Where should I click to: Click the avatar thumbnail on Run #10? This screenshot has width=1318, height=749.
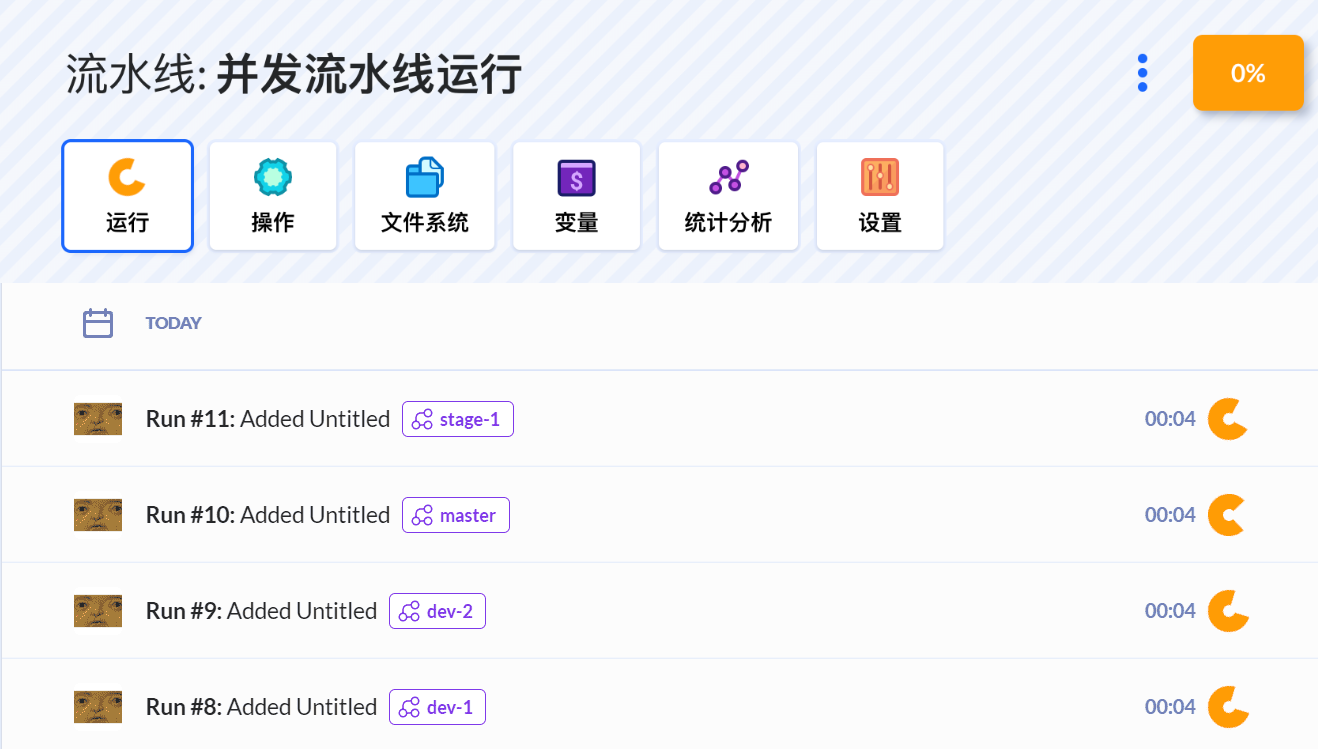click(x=98, y=515)
